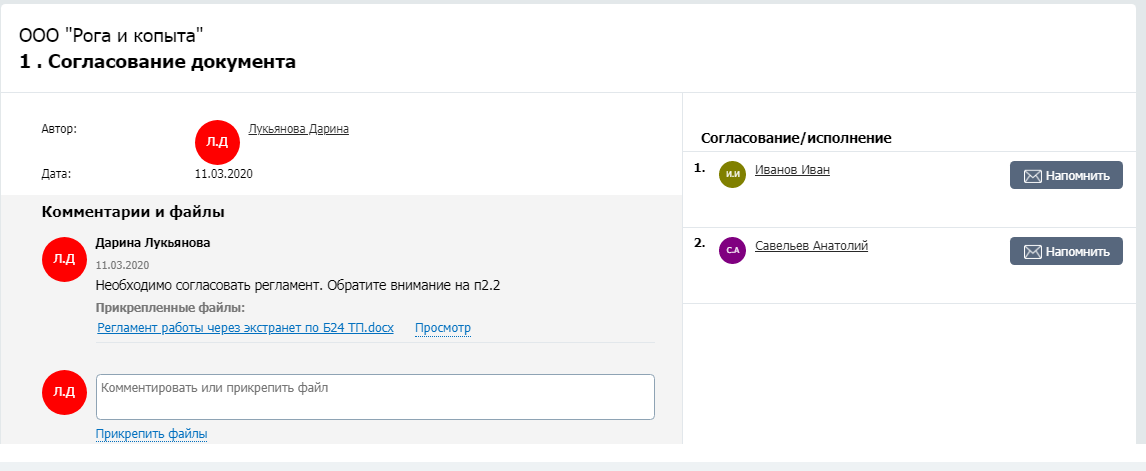This screenshot has height=471, width=1146.
Task: Click the envelope icon in Иванов's Напомнить button
Action: pyautogui.click(x=1033, y=176)
